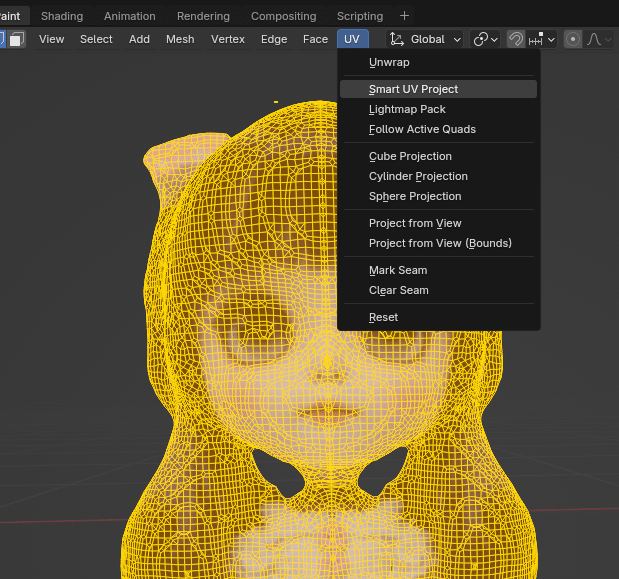This screenshot has width=619, height=579.
Task: Choose Project from View (Bounds)
Action: (x=438, y=244)
